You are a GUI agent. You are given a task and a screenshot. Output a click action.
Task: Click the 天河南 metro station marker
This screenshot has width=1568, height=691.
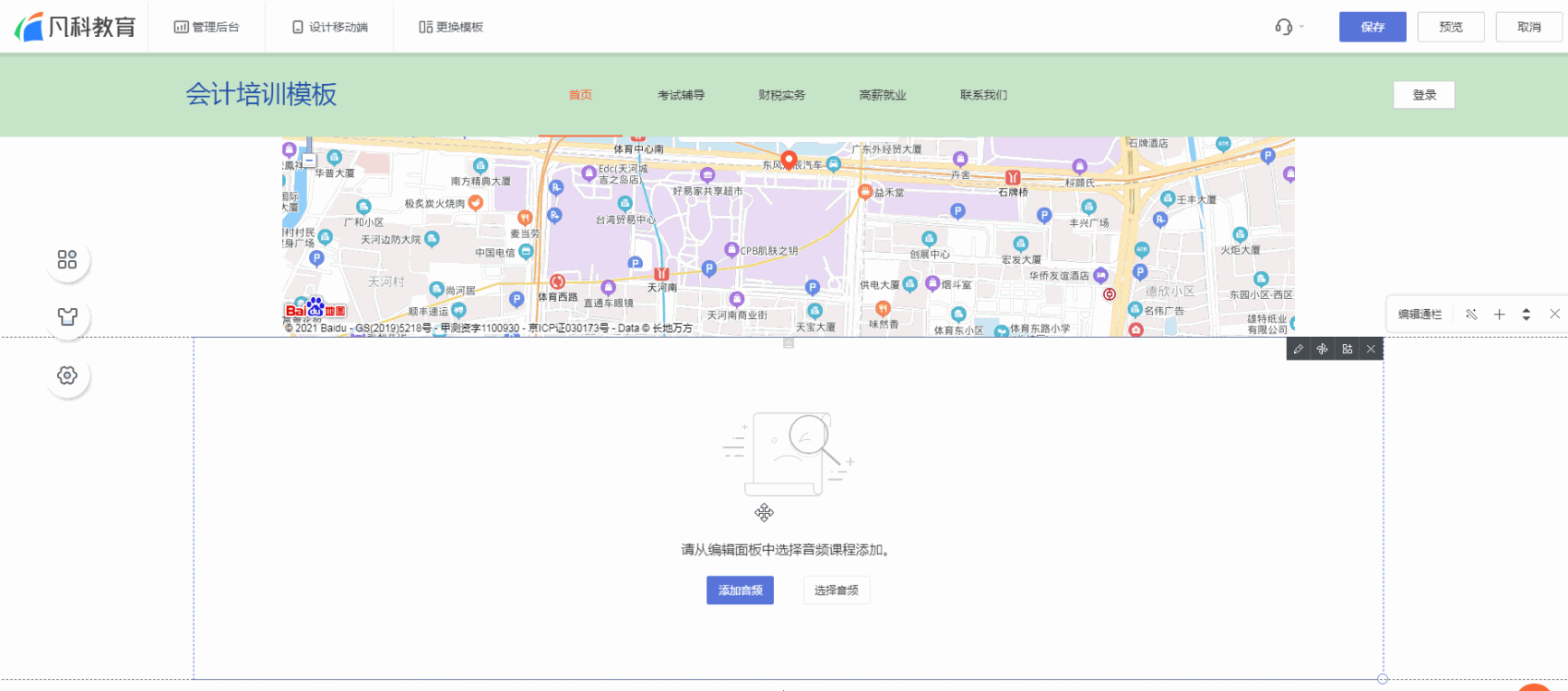coord(661,274)
